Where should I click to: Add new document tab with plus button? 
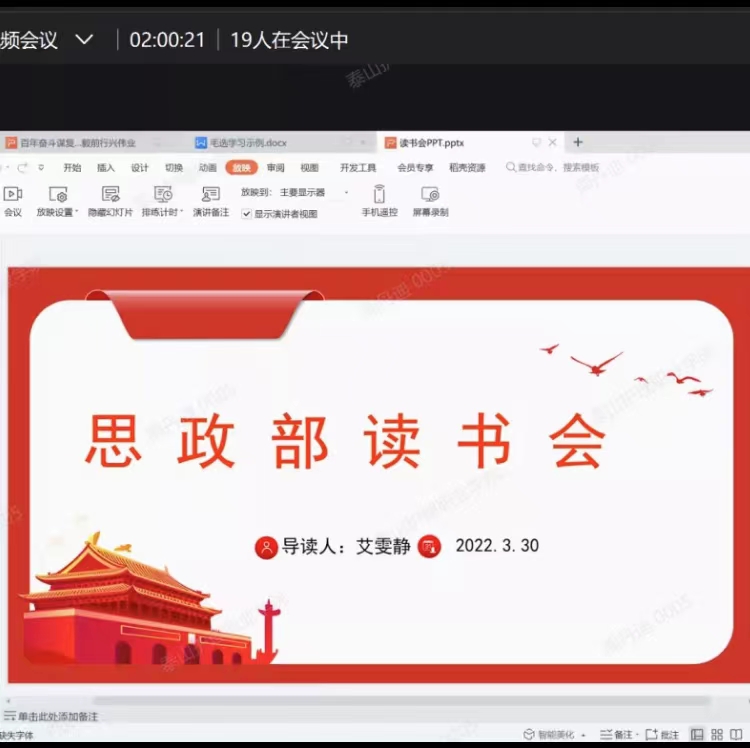click(x=578, y=142)
